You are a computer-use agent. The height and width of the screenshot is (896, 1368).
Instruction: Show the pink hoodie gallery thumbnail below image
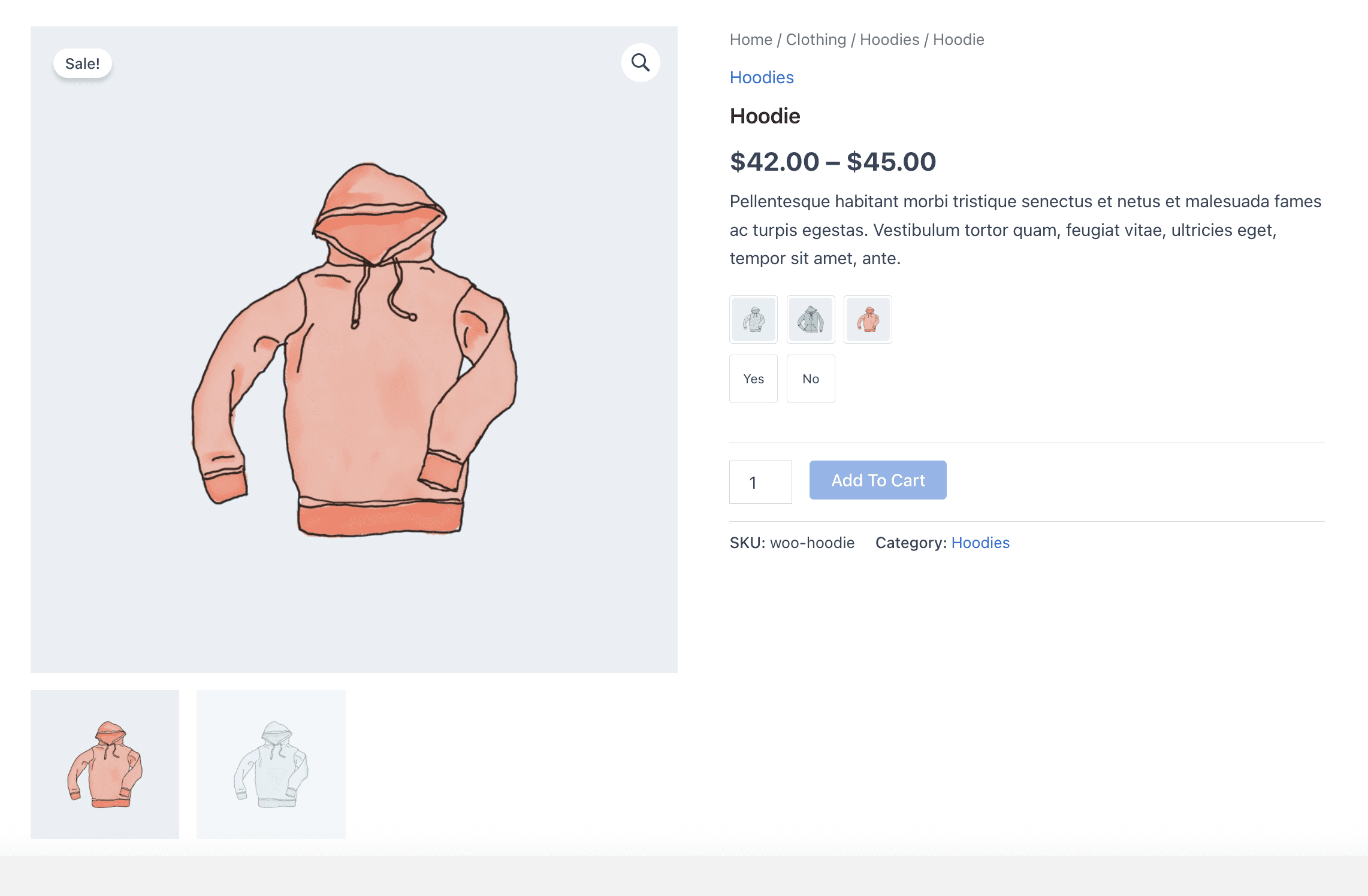tap(105, 764)
